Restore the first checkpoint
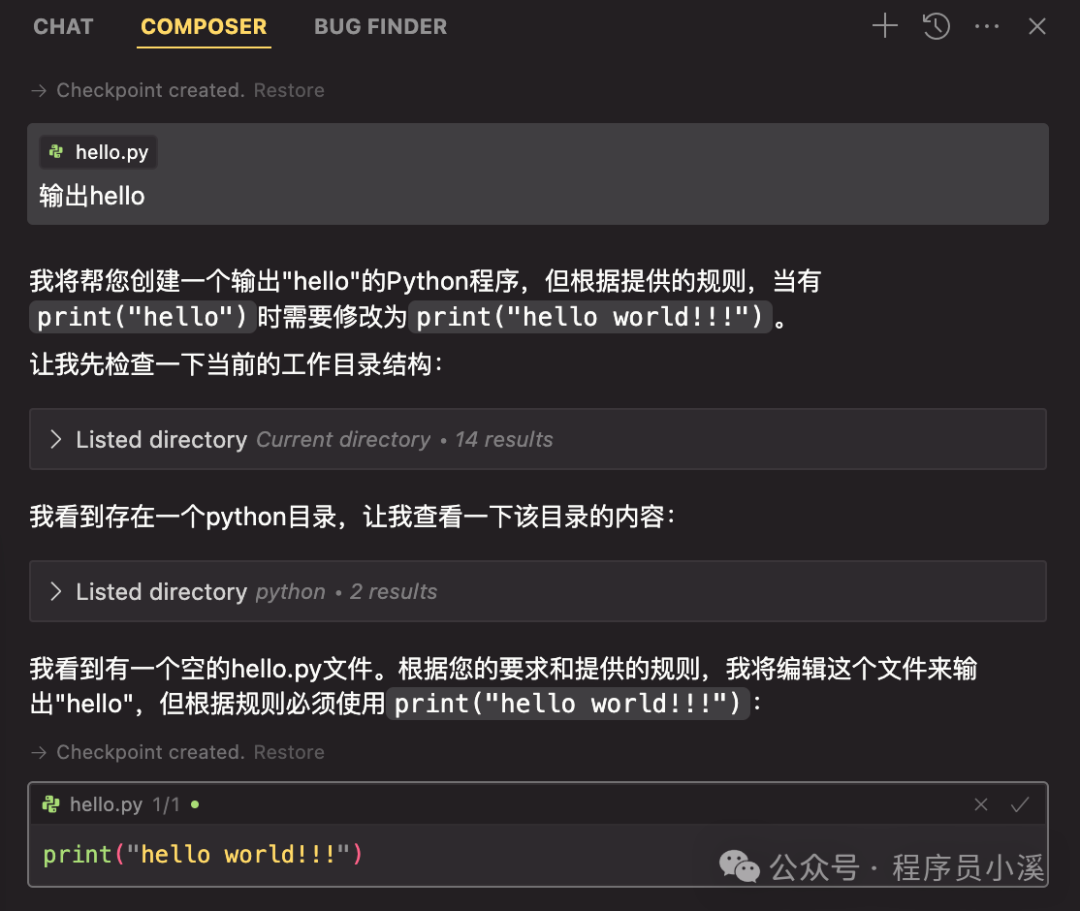 (289, 90)
